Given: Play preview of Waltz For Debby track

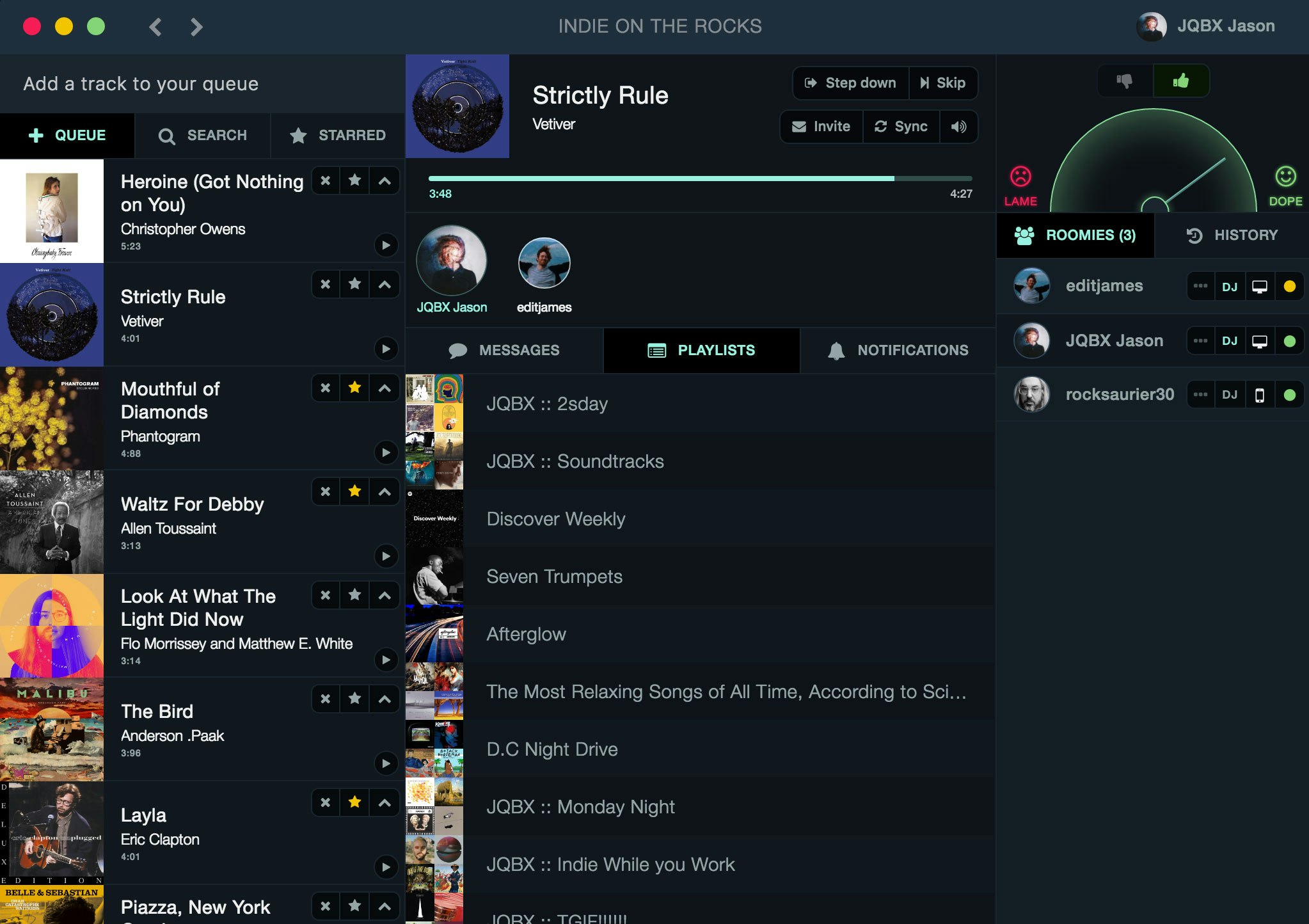Looking at the screenshot, I should (385, 555).
